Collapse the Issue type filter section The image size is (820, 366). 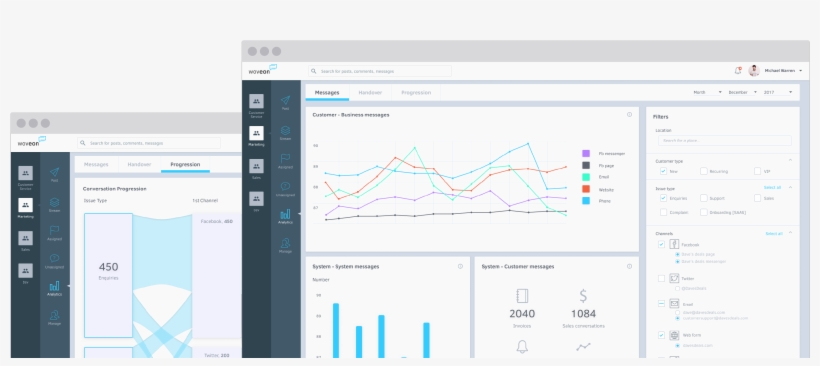[790, 187]
